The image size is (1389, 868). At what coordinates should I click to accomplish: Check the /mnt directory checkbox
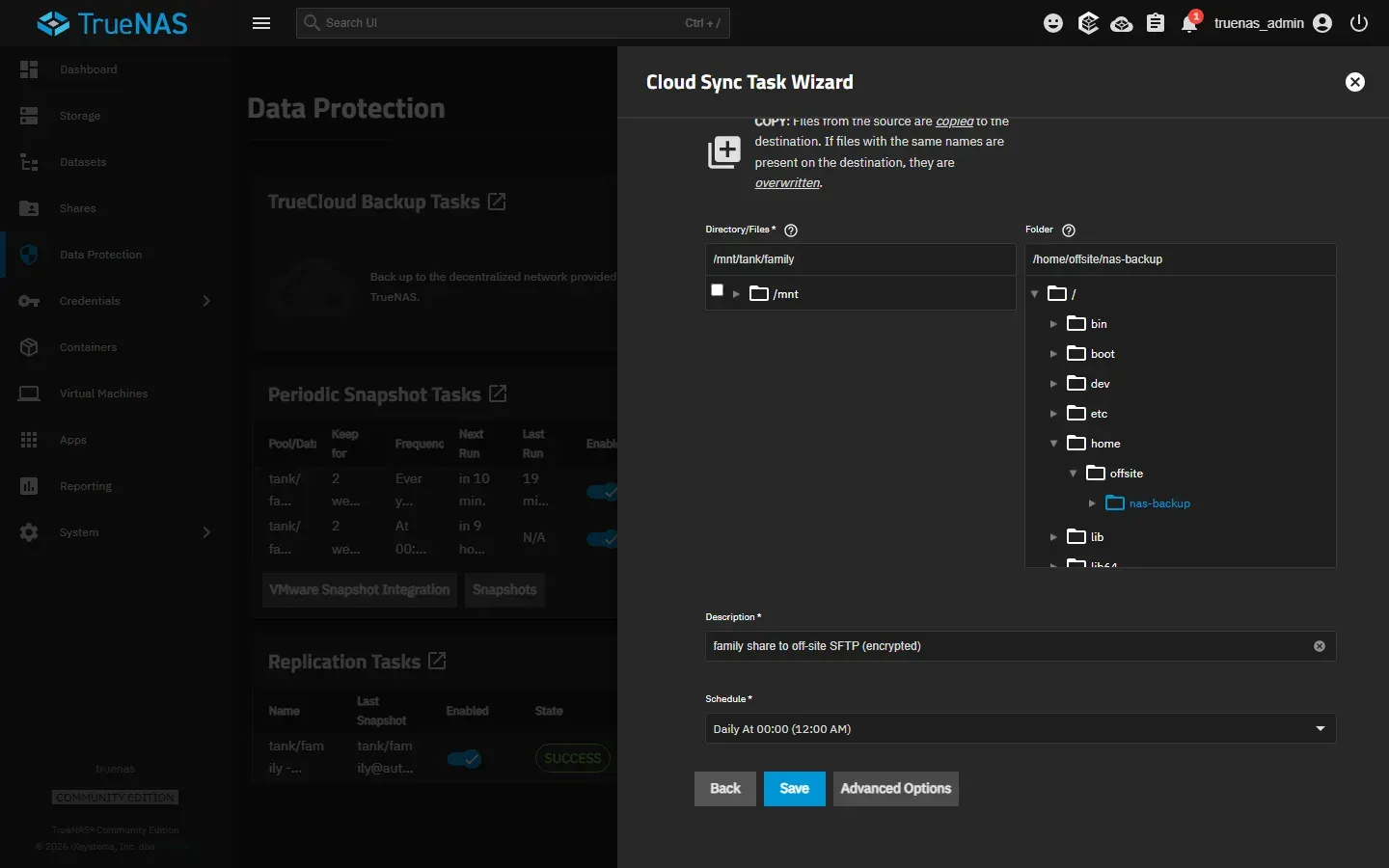click(717, 290)
